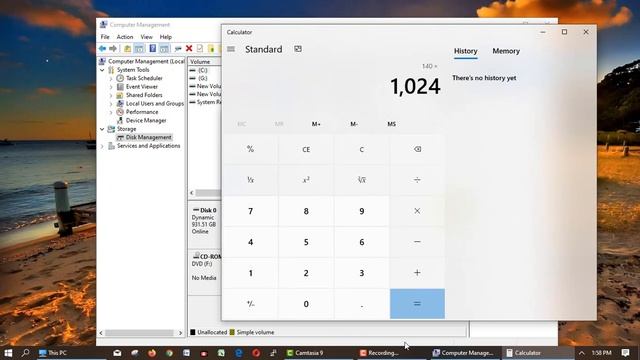Open the taskbar search icon
Viewport: 640px width, 360px height.
click(x=25, y=353)
